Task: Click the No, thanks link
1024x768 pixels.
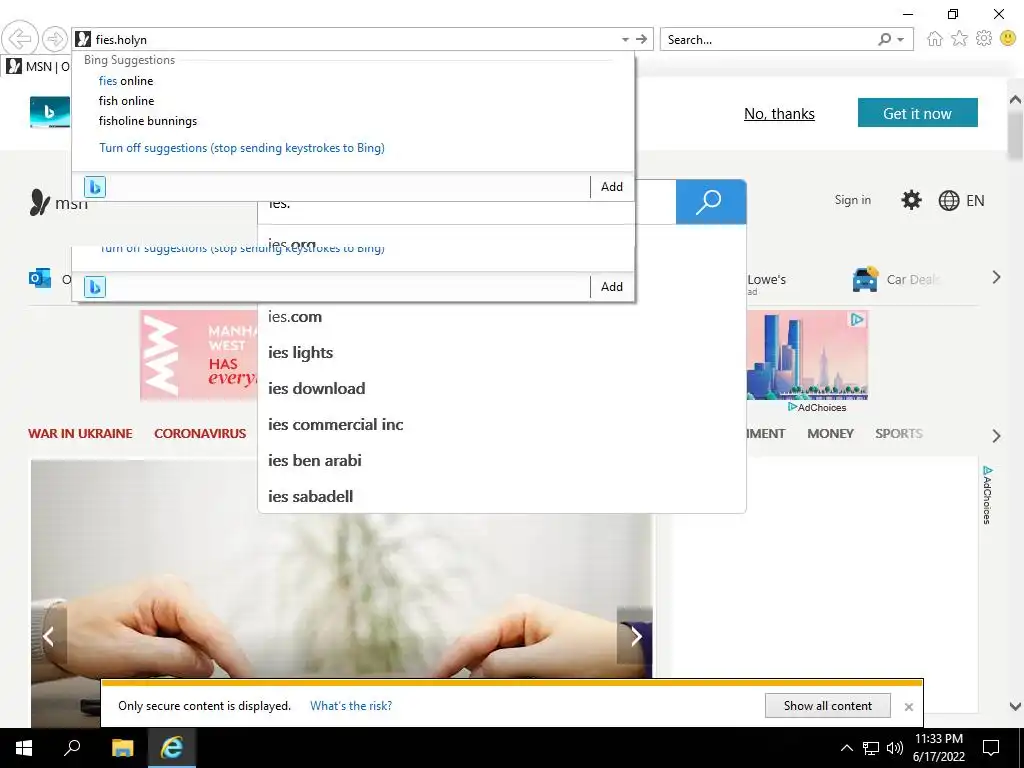Action: click(779, 114)
